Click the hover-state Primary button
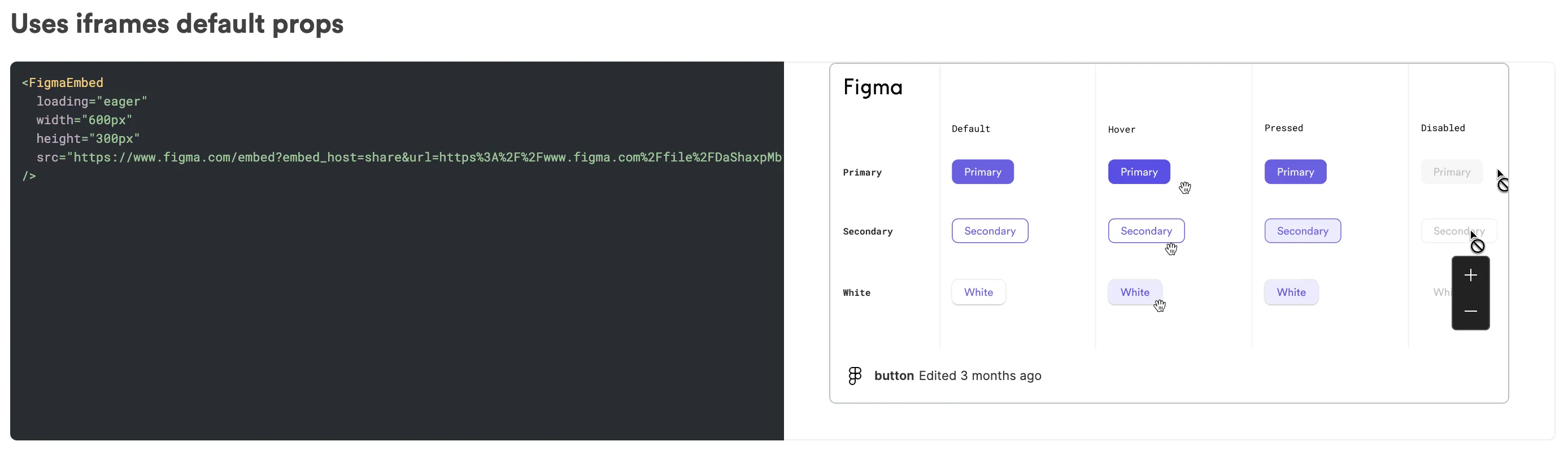 coord(1138,172)
